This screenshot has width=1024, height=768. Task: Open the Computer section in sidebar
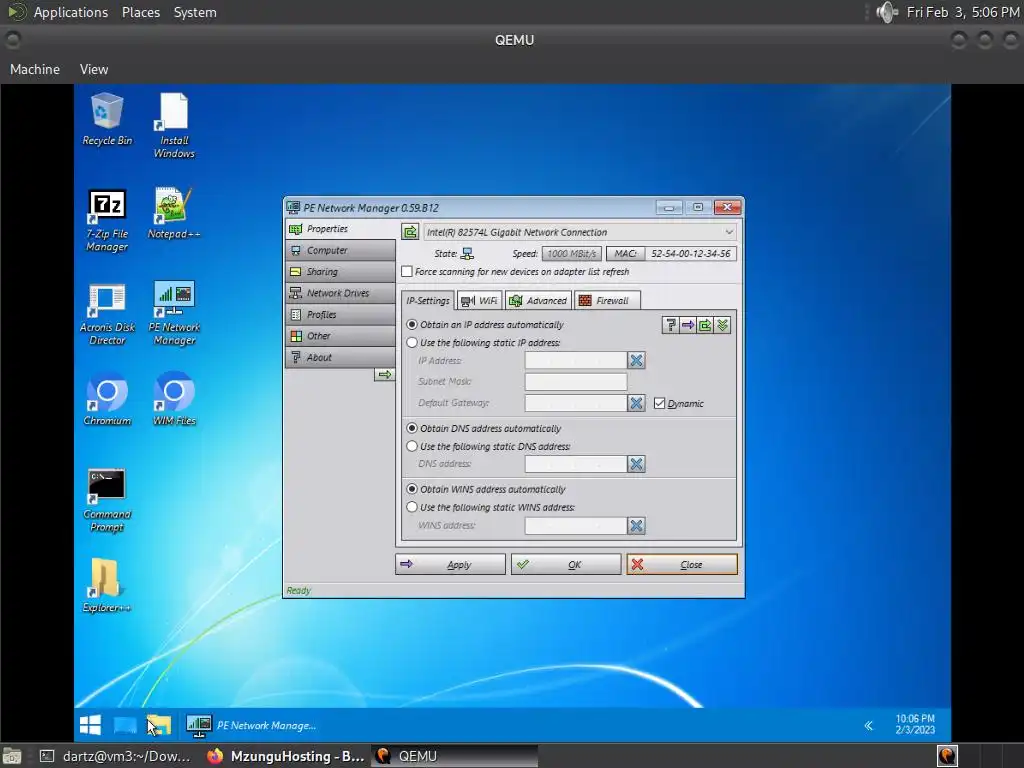point(340,250)
